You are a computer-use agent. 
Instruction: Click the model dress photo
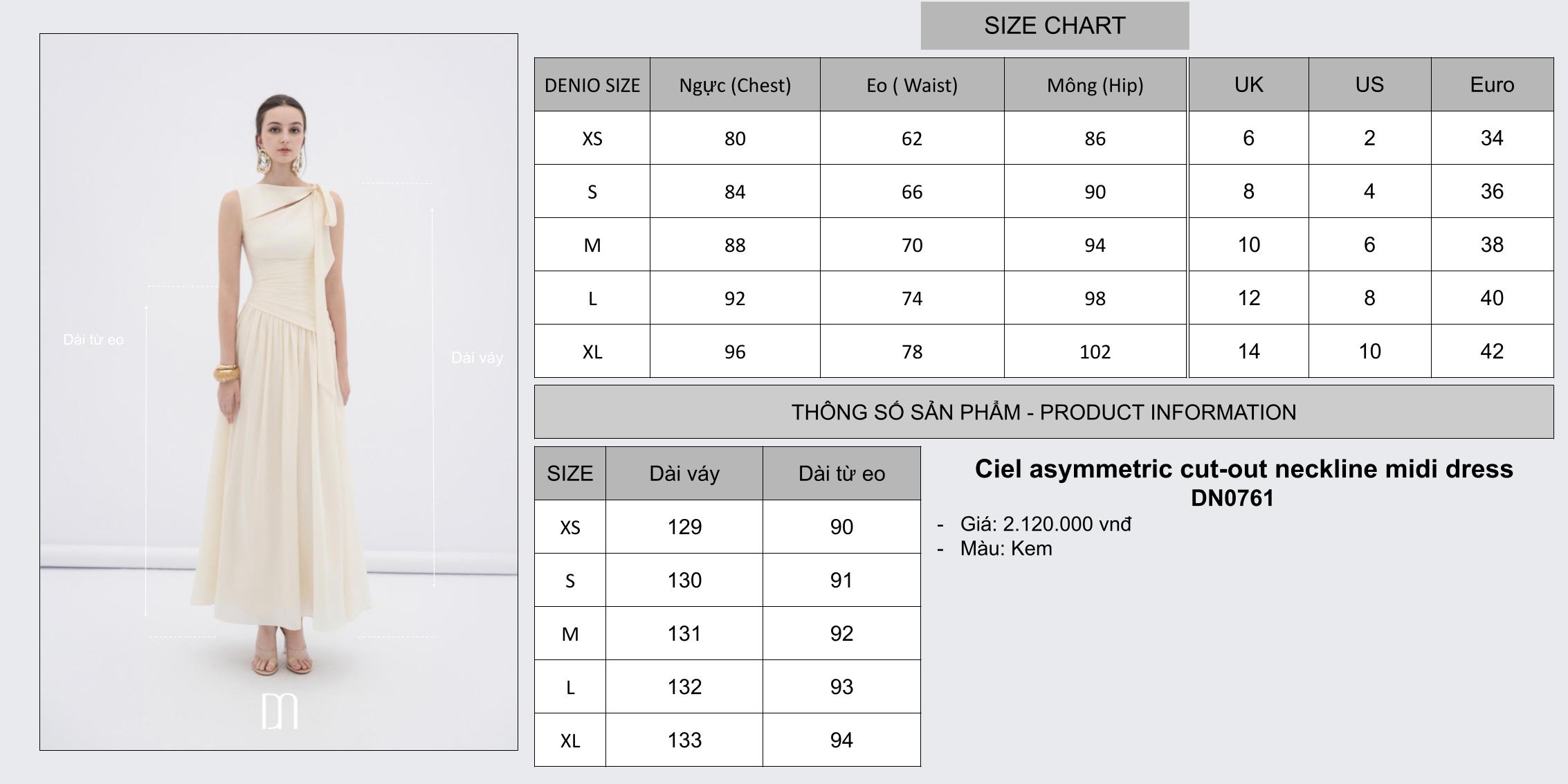(279, 392)
